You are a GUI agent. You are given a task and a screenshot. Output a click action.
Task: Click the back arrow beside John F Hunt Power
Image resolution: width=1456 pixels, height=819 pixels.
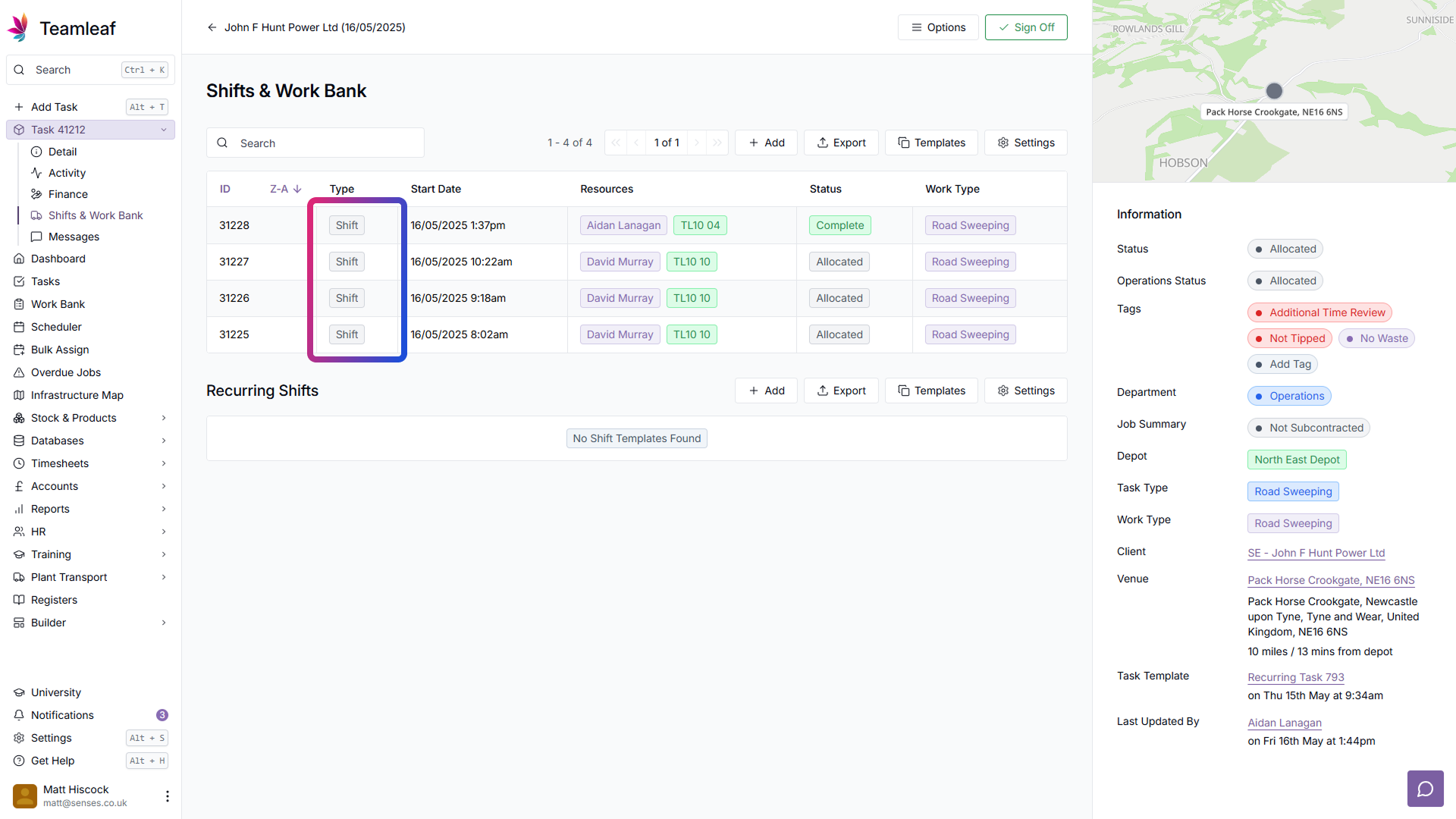coord(212,27)
